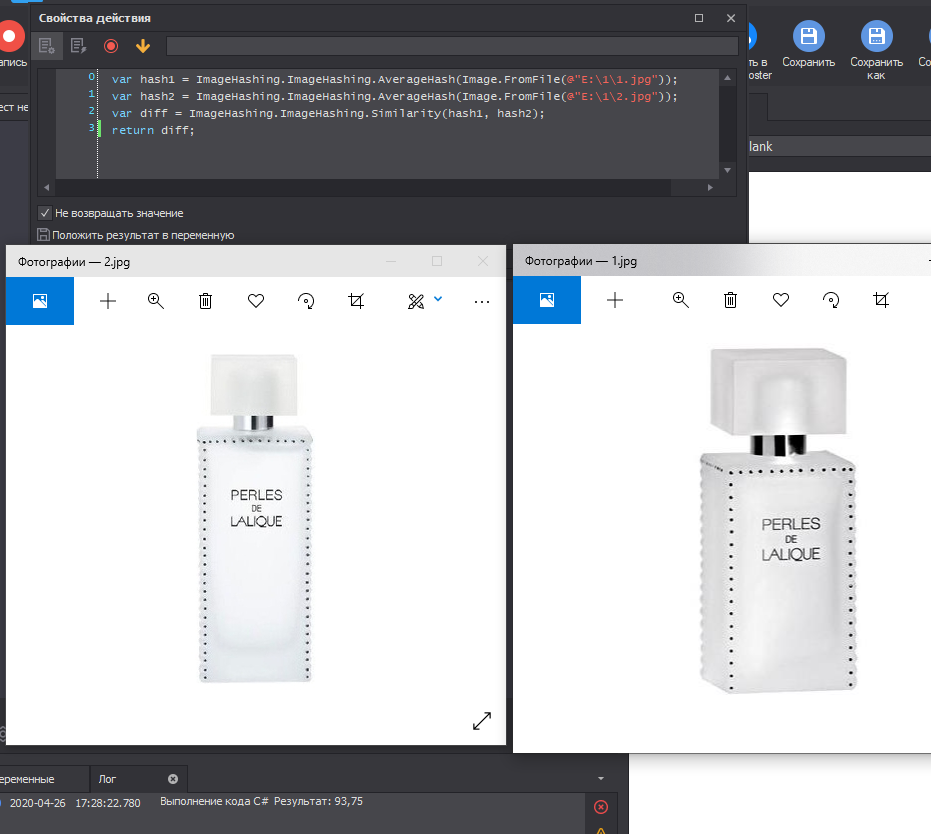This screenshot has height=834, width=931.
Task: Click the title 'Фотографии — 2.jpg'
Action: click(74, 262)
